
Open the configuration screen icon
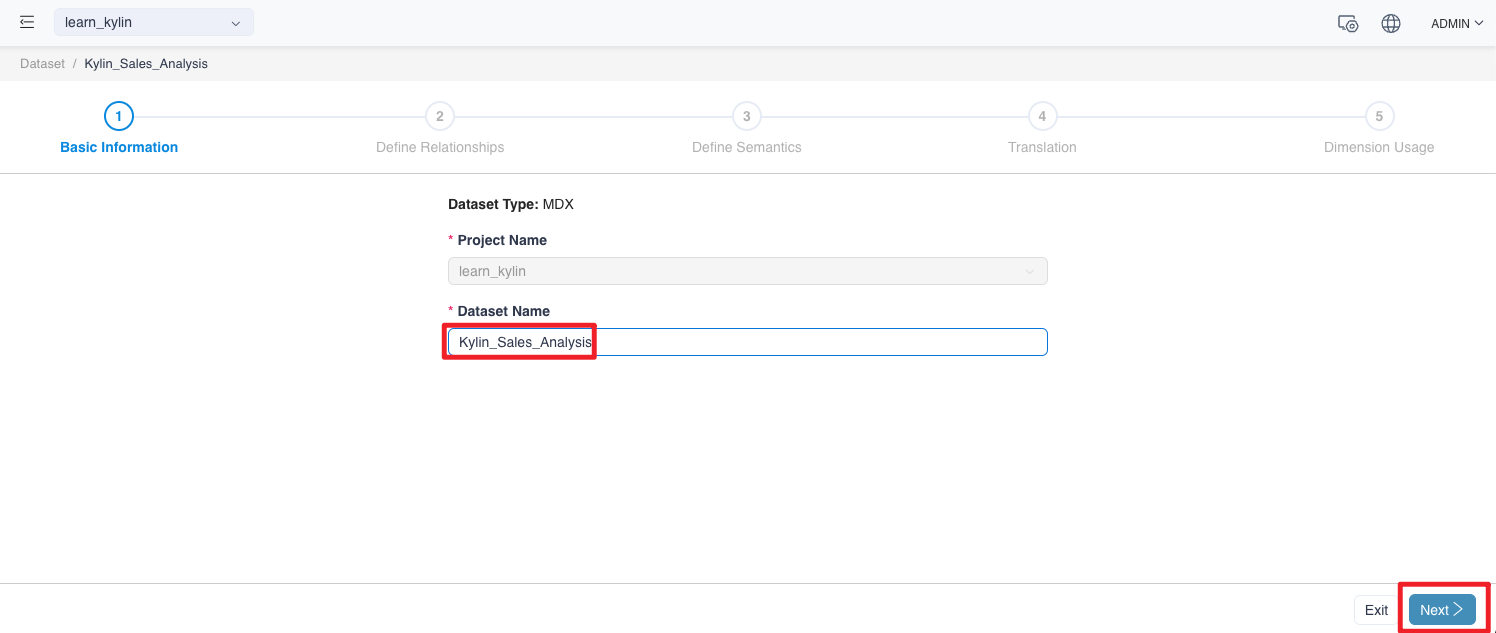tap(1347, 23)
